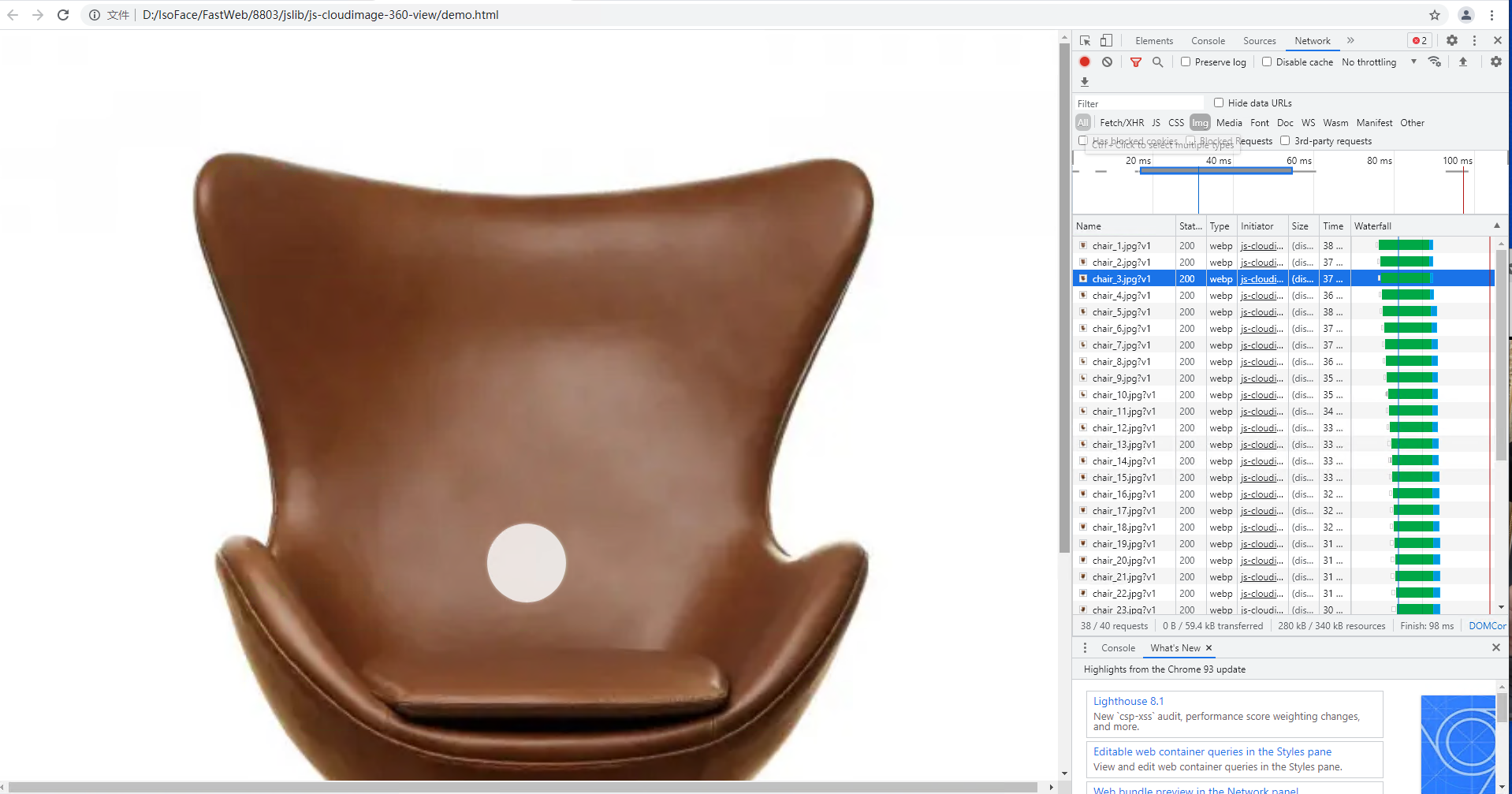
Task: Sort requests by Type column
Action: point(1221,226)
